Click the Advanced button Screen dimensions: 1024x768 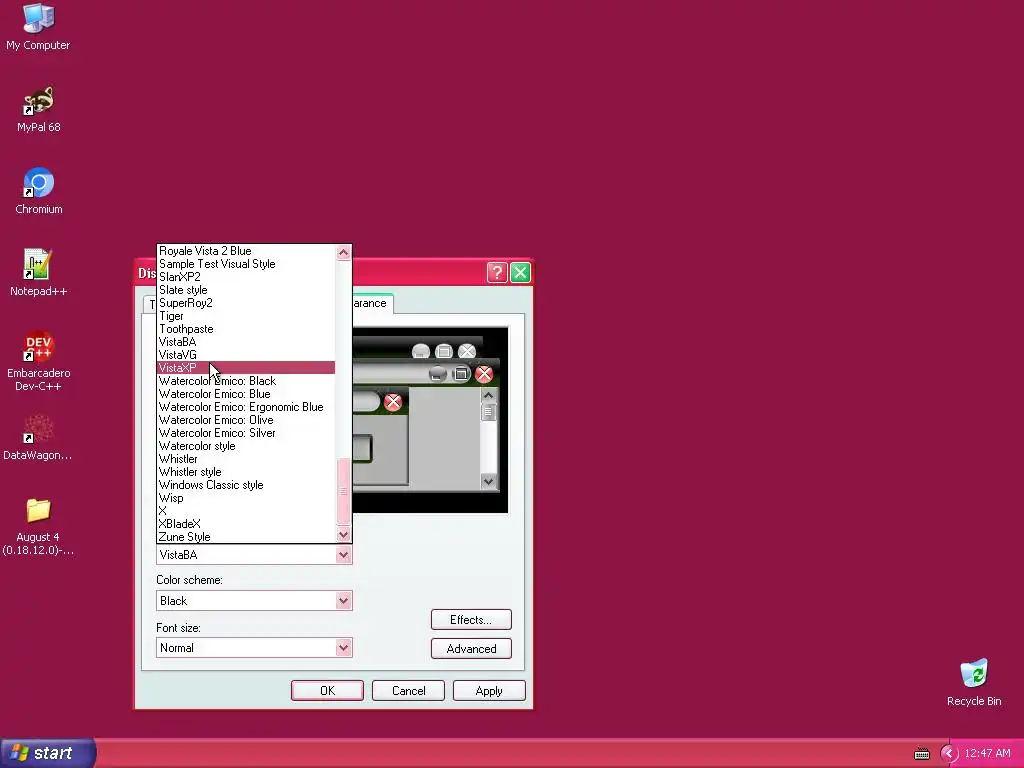click(x=471, y=648)
